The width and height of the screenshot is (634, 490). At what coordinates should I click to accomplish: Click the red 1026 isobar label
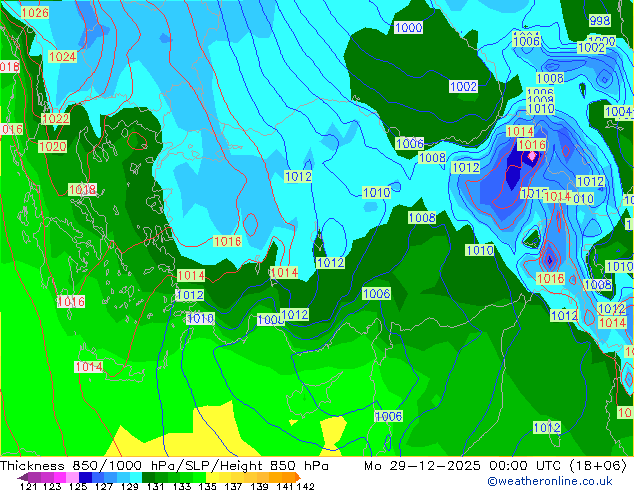[x=35, y=13]
